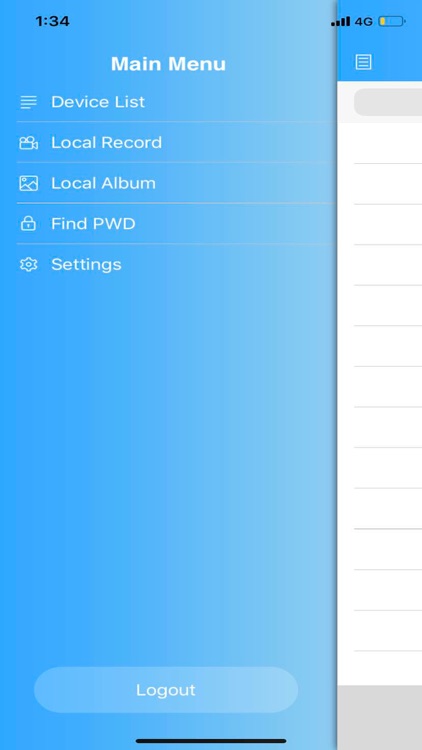Tap the list icon in the top blue bar
The image size is (422, 750).
click(363, 62)
